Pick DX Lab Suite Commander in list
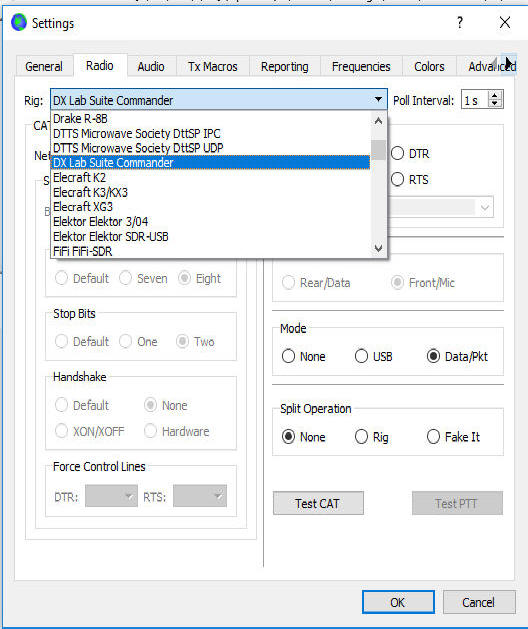The image size is (528, 629). (211, 162)
